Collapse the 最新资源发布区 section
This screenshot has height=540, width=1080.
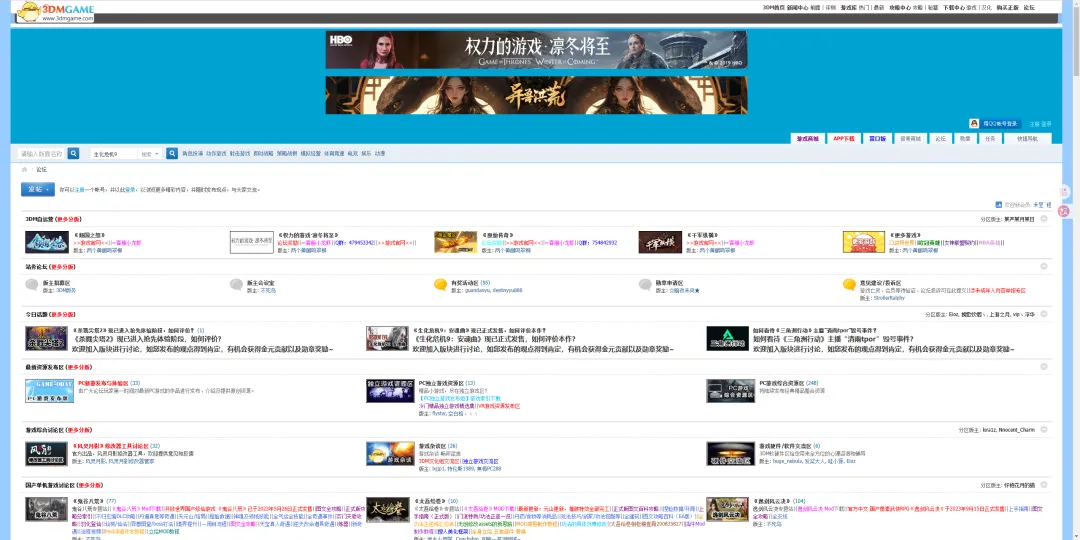1043,367
